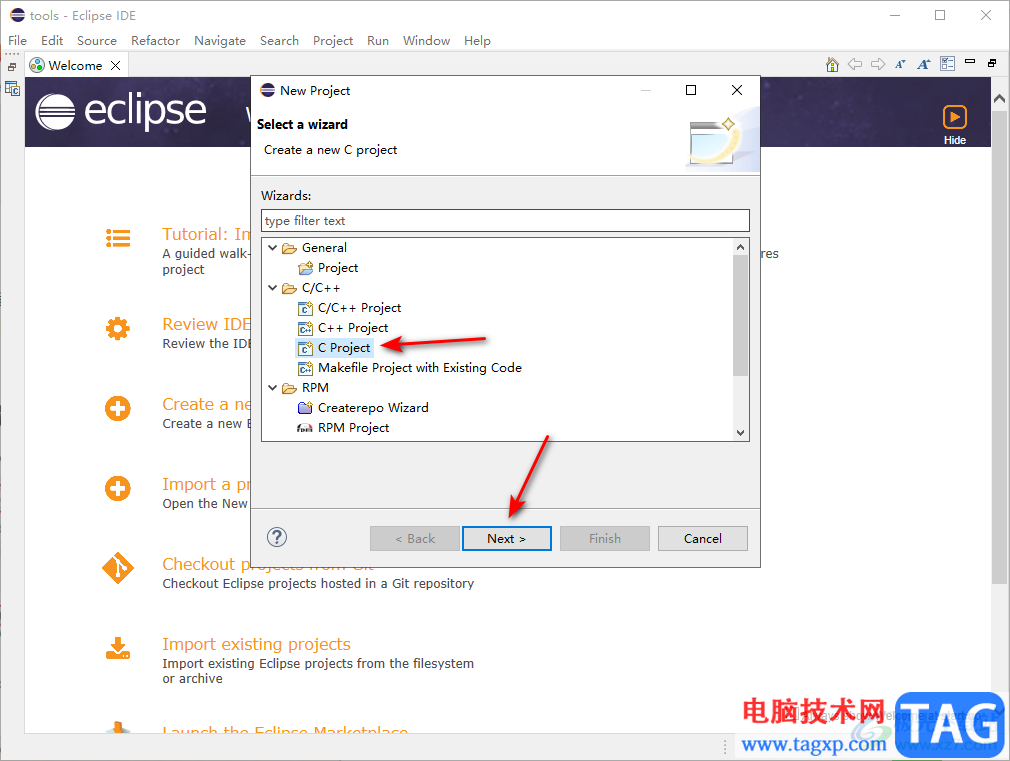This screenshot has height=761, width=1010.
Task: Click the C/C++ folder icon in wizard tree
Action: [290, 288]
